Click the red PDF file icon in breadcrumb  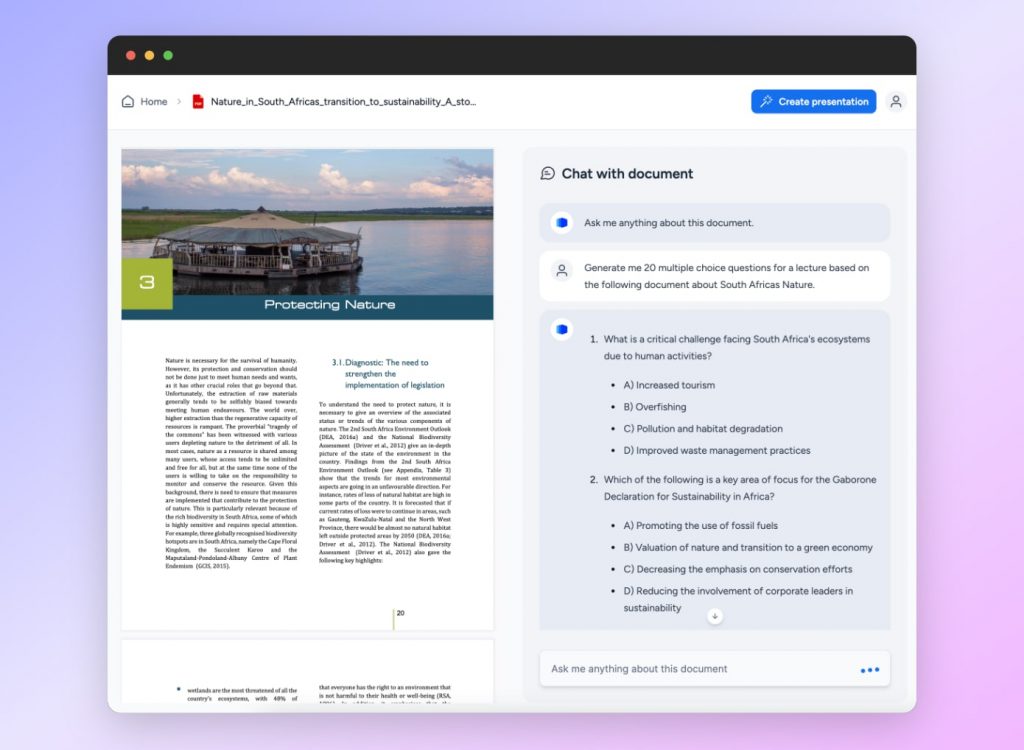click(x=199, y=101)
